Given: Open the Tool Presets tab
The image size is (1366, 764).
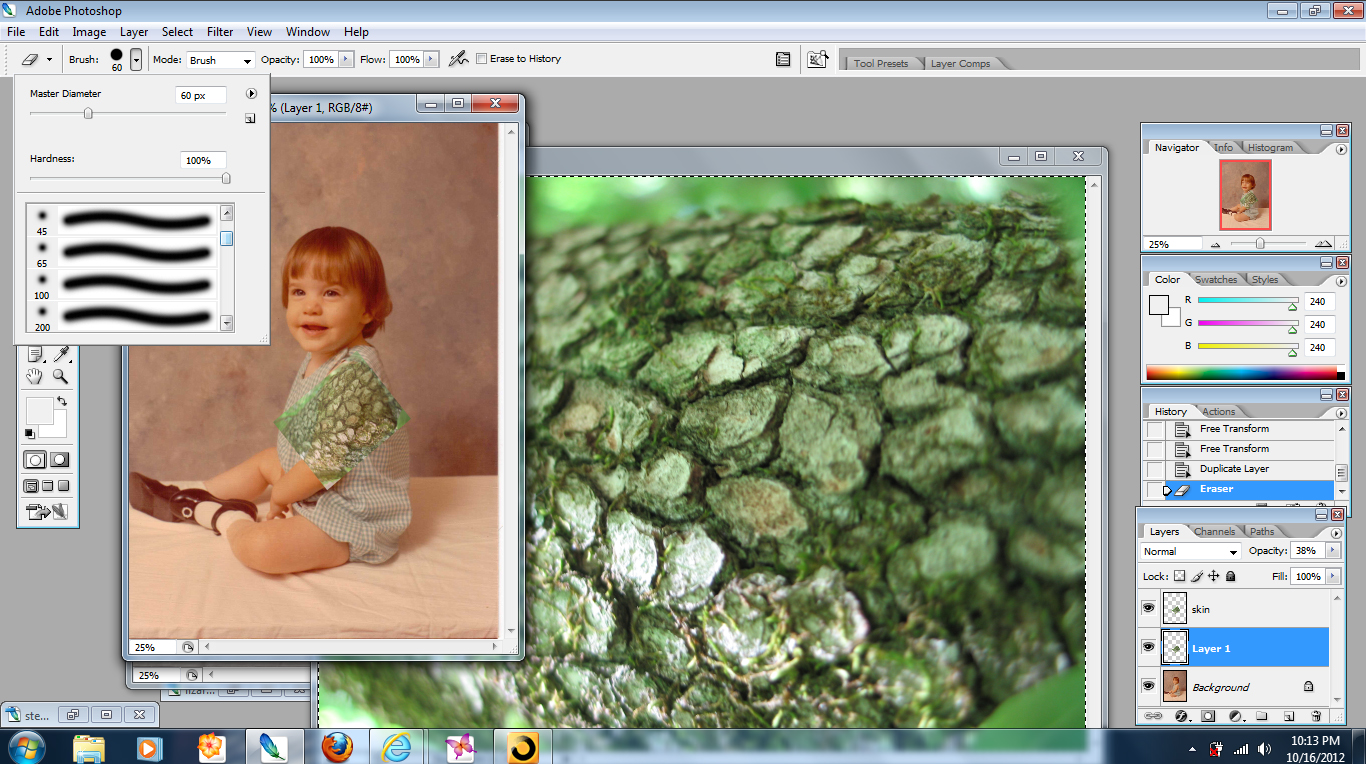Looking at the screenshot, I should pyautogui.click(x=881, y=63).
